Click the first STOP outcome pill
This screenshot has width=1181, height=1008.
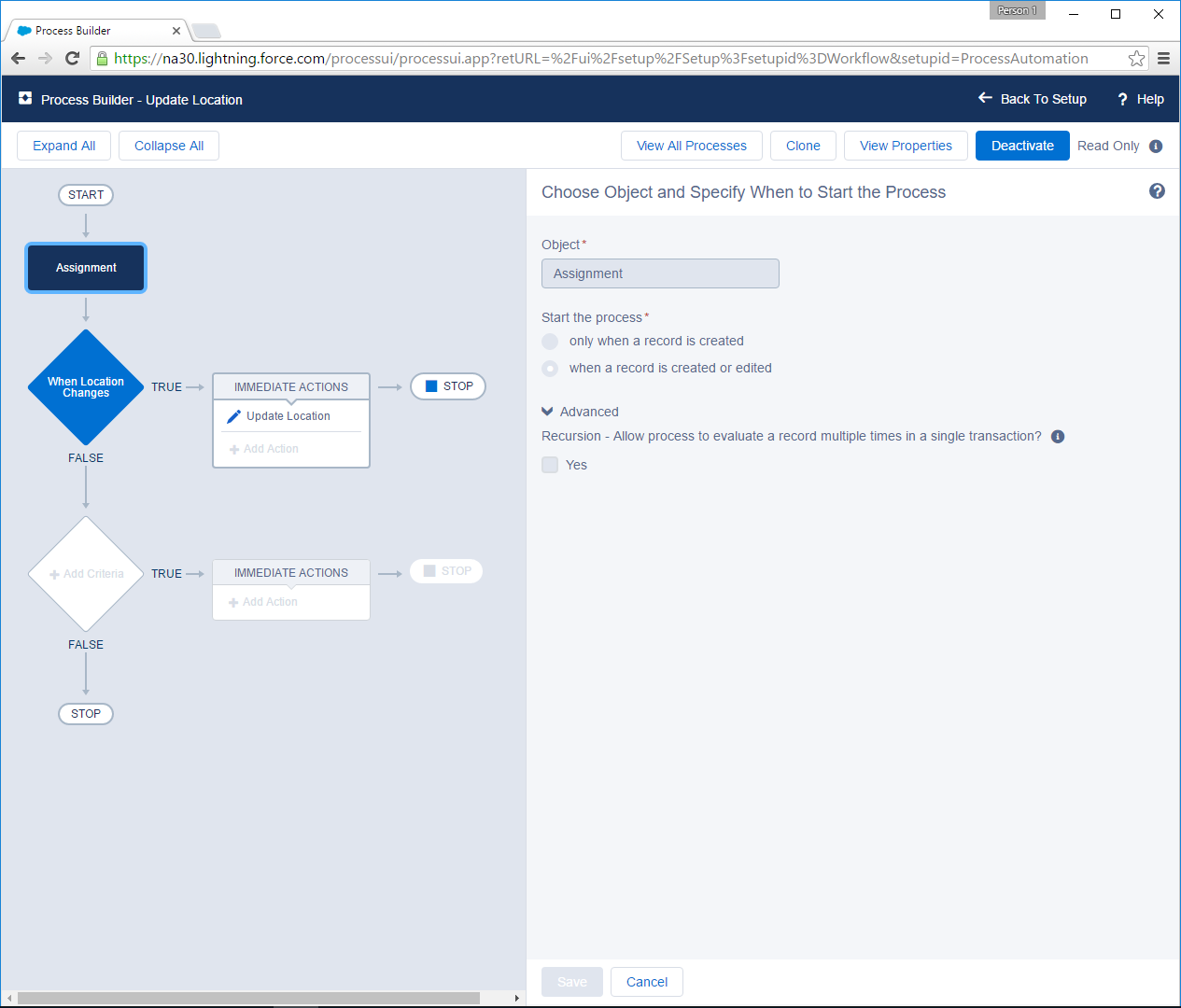pyautogui.click(x=448, y=386)
